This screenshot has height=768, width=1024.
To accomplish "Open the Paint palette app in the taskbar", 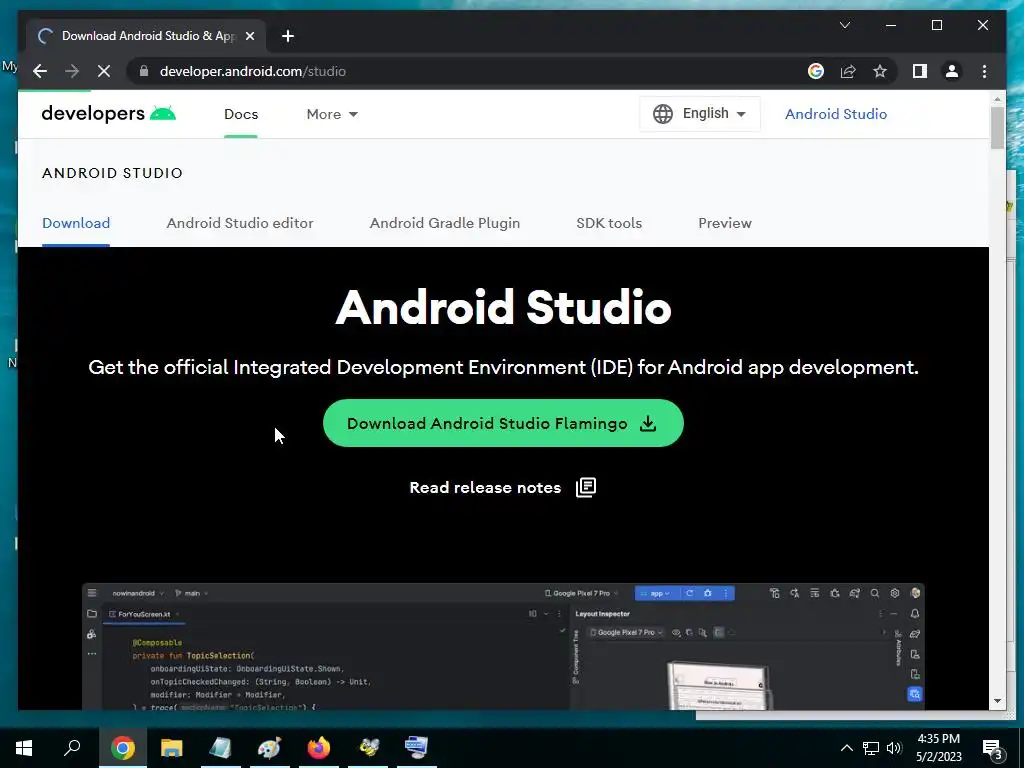I will (270, 748).
